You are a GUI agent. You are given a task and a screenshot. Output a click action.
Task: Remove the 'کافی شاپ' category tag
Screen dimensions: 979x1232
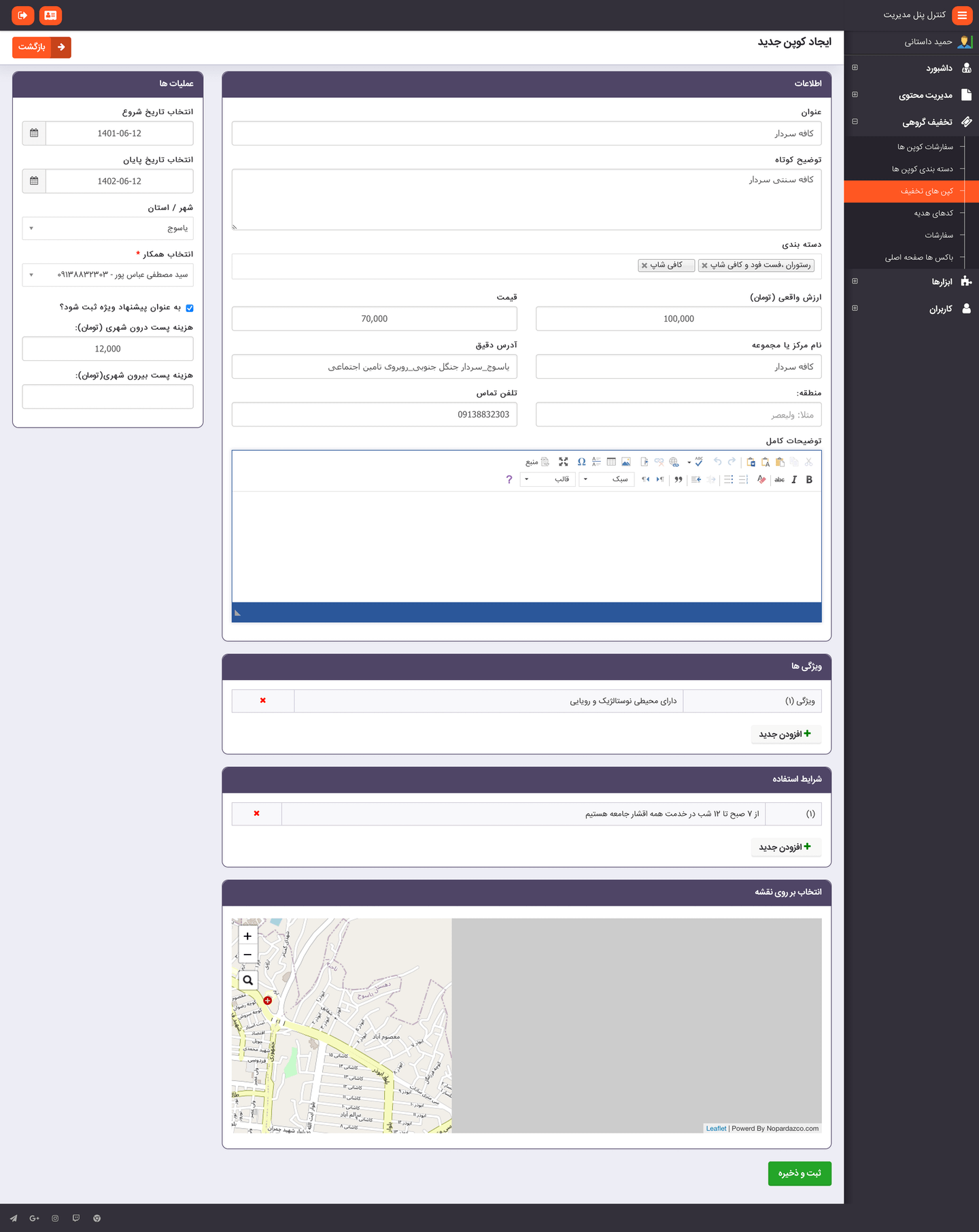645,266
